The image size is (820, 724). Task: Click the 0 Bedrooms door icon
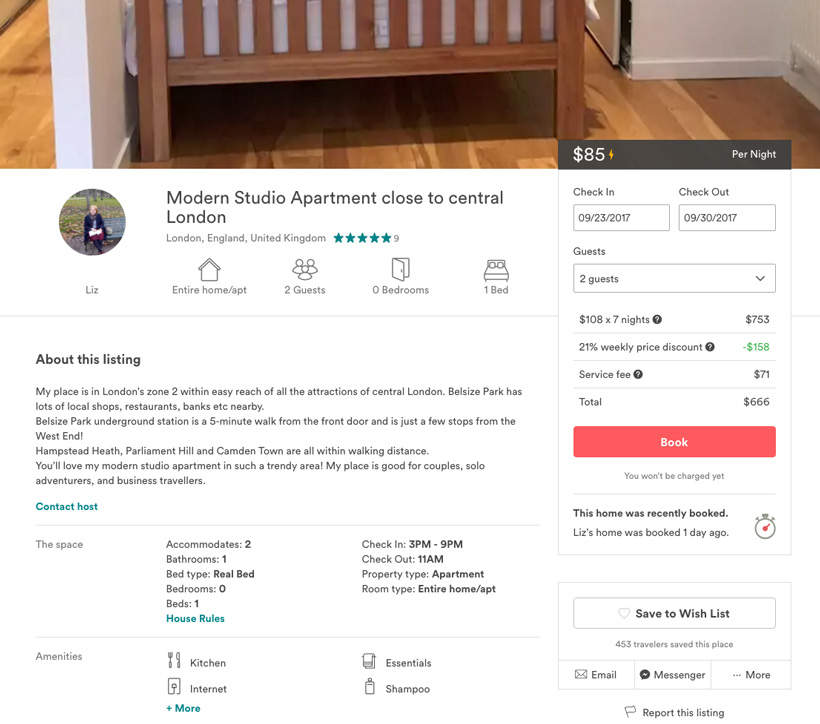400,269
